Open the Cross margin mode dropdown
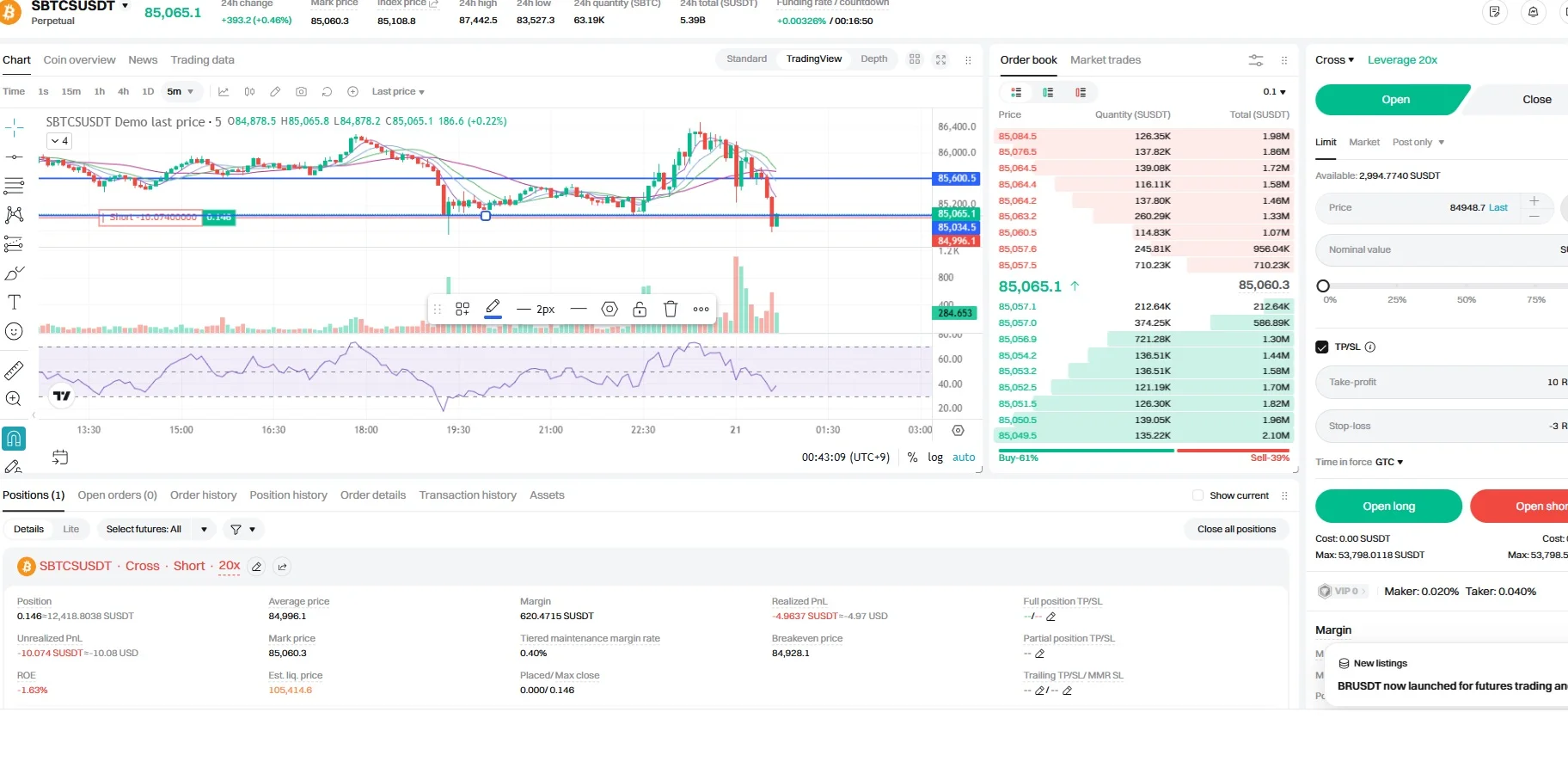This screenshot has height=780, width=1568. tap(1334, 60)
